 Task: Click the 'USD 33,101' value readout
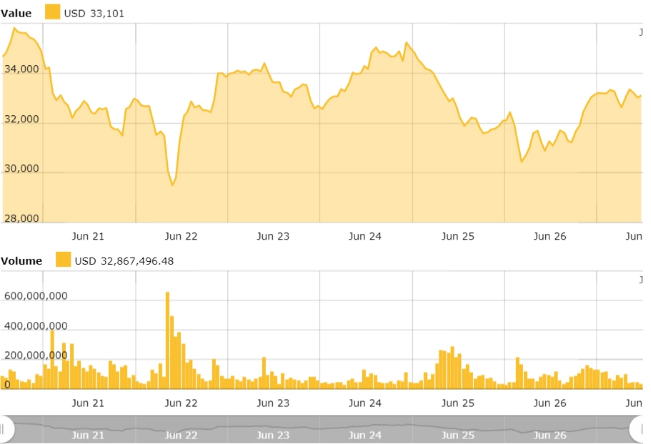94,13
